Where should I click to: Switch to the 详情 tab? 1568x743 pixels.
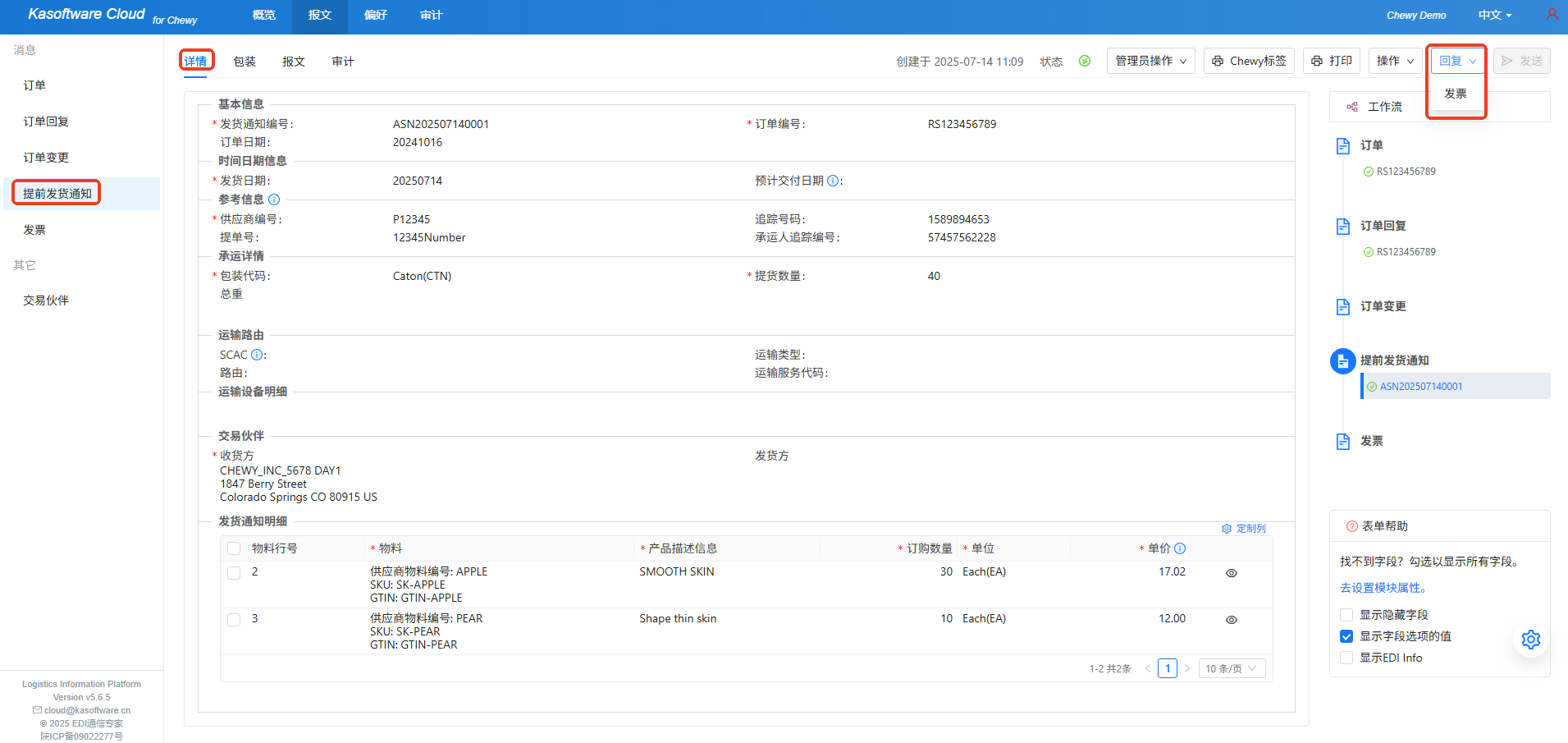195,62
